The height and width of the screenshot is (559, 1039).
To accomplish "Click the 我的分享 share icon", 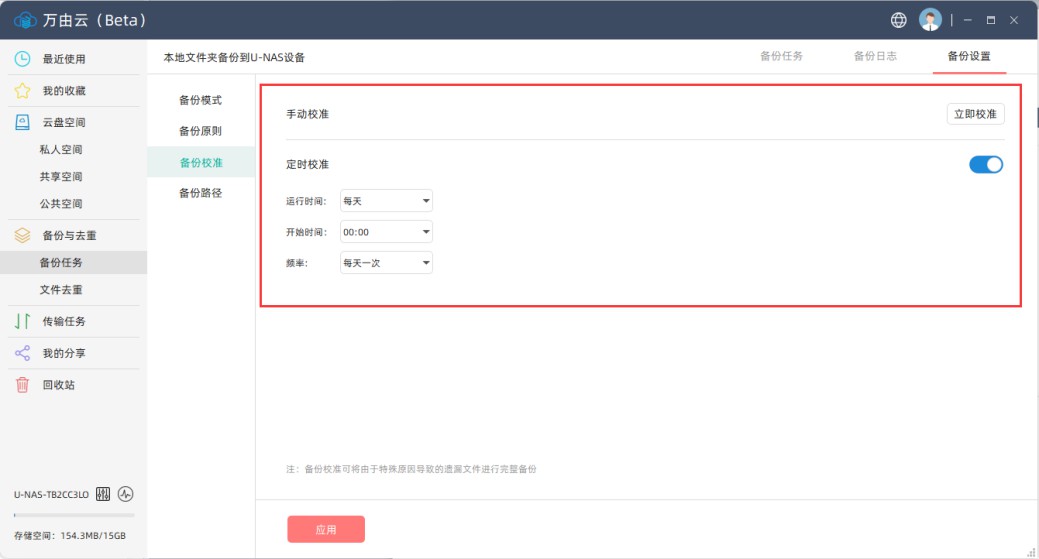I will pyautogui.click(x=22, y=353).
